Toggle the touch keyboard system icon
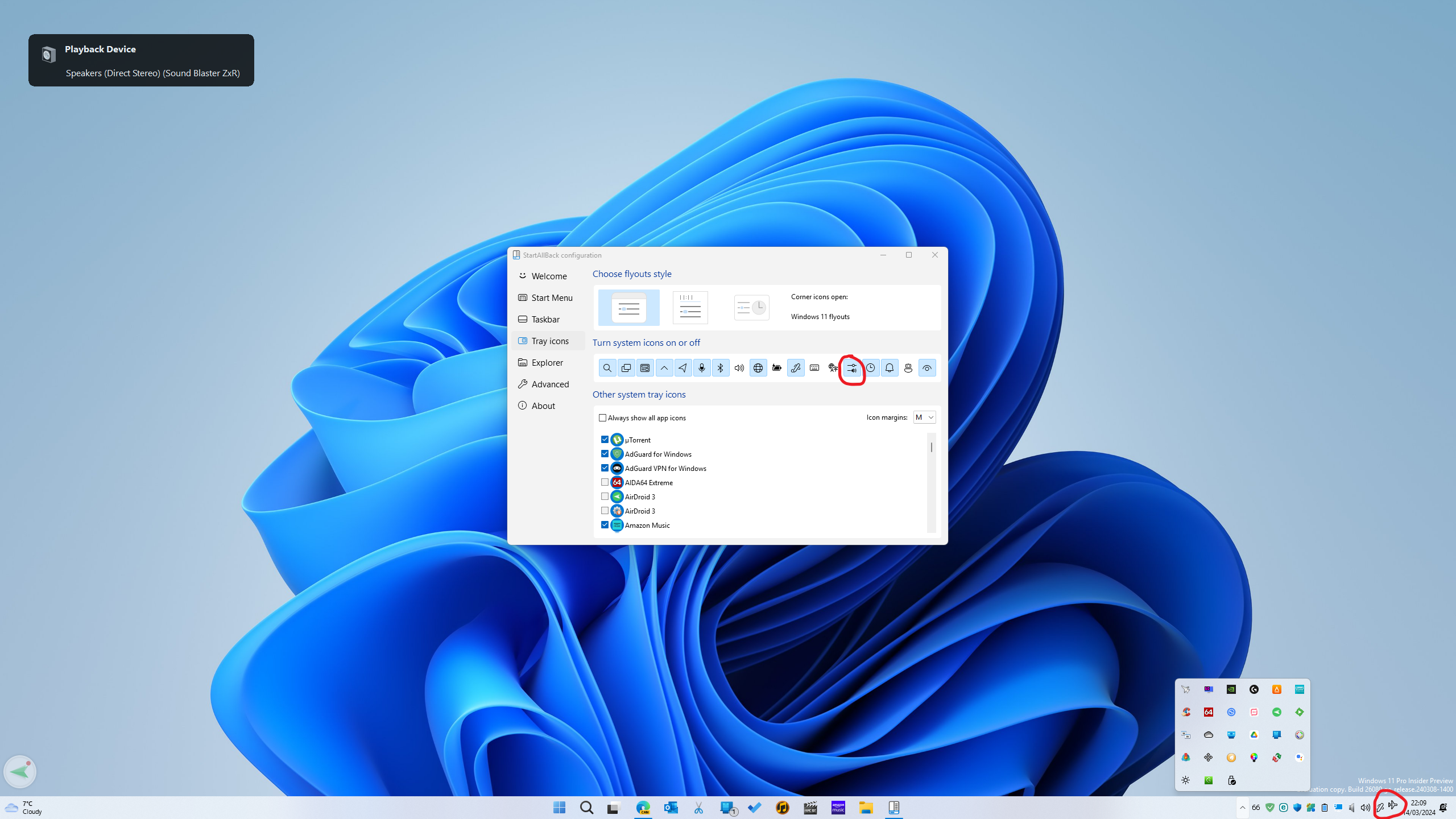Screen dimensions: 1456x819 pos(814,368)
